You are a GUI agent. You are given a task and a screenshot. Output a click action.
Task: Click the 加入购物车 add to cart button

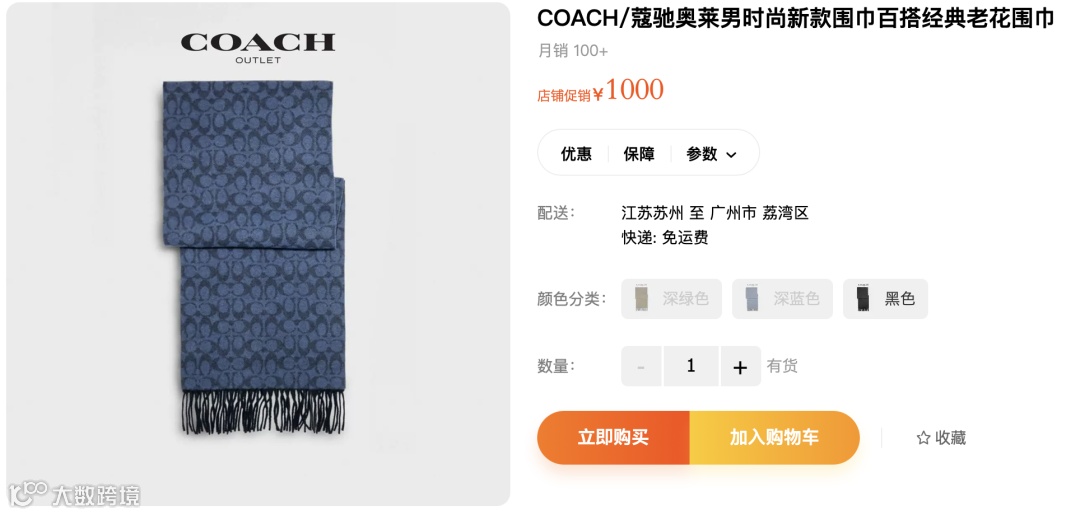click(774, 437)
